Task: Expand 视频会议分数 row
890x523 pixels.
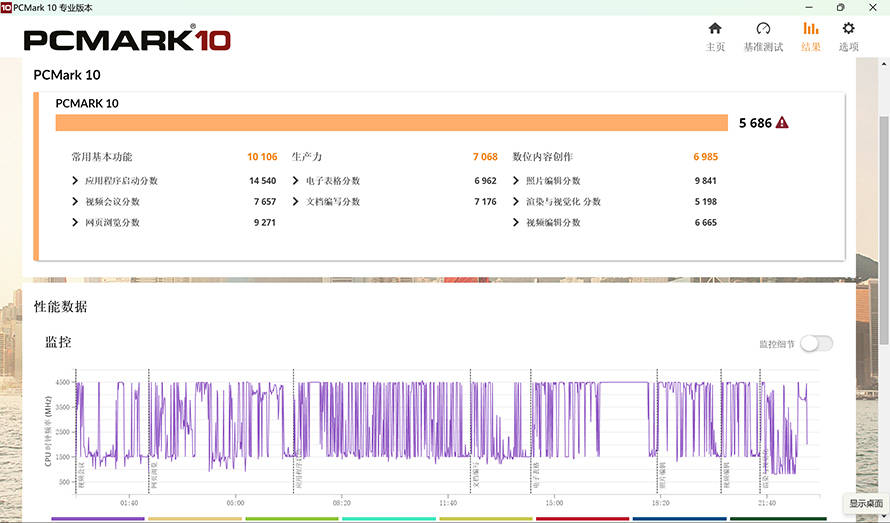Action: (x=75, y=202)
